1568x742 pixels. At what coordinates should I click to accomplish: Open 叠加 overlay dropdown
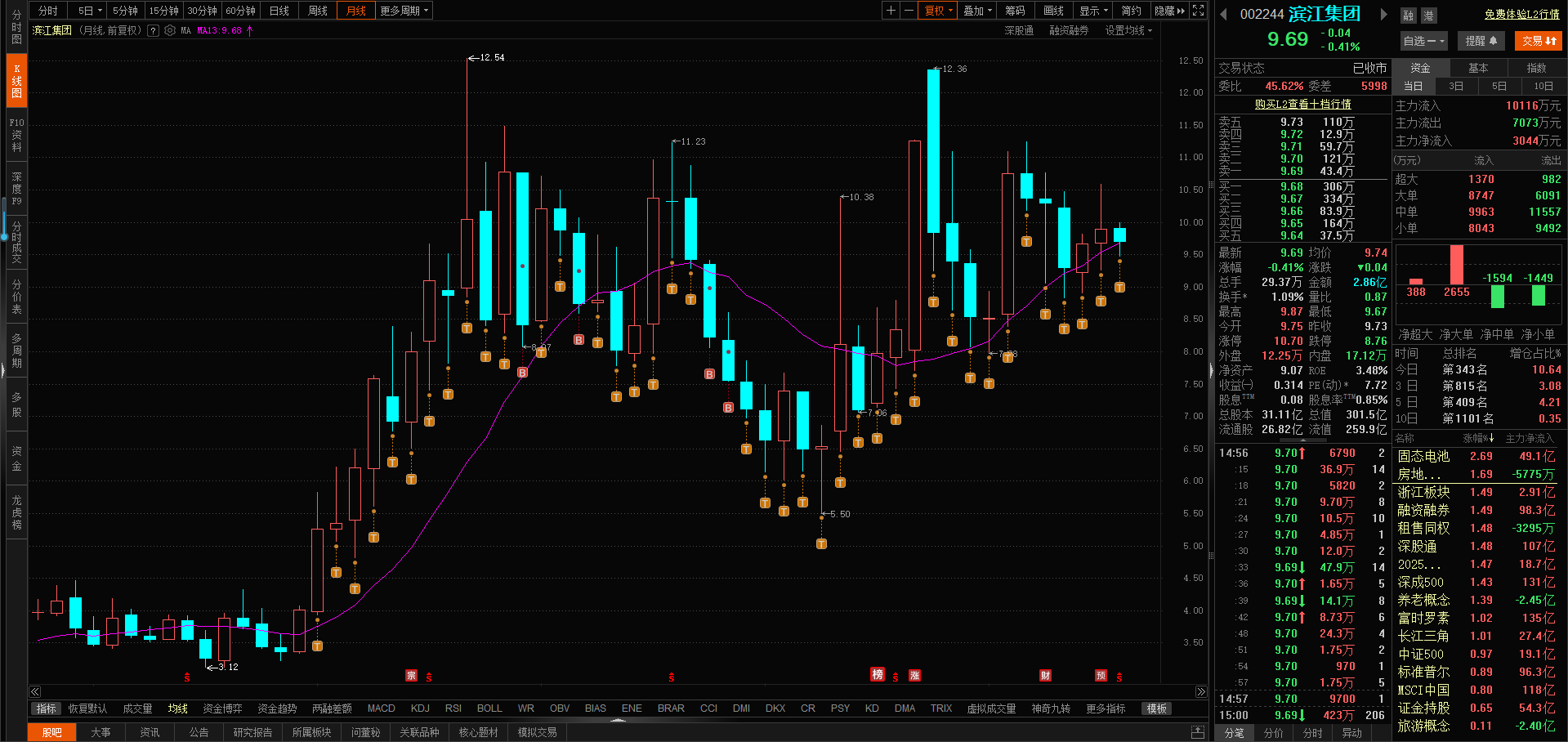pos(977,11)
